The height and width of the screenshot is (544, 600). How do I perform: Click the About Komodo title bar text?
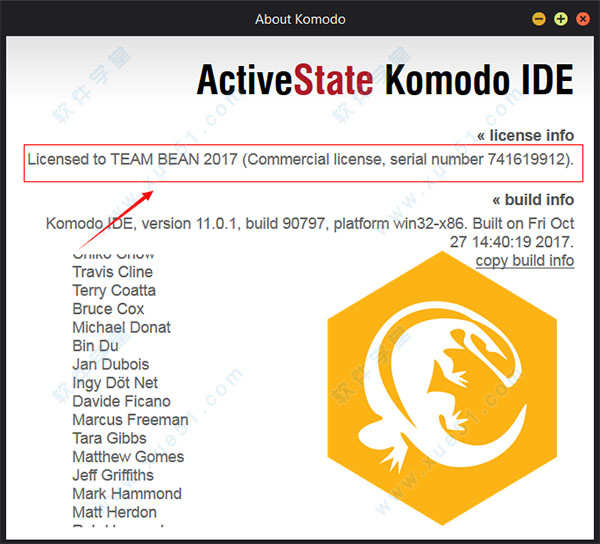(x=300, y=18)
